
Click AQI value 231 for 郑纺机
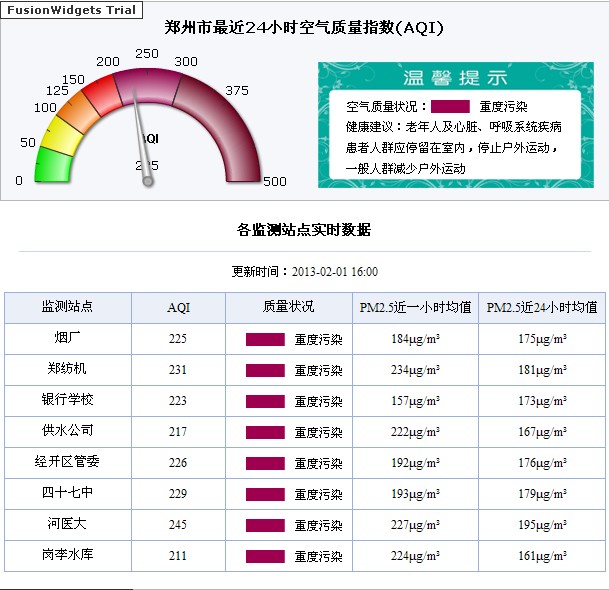(178, 370)
